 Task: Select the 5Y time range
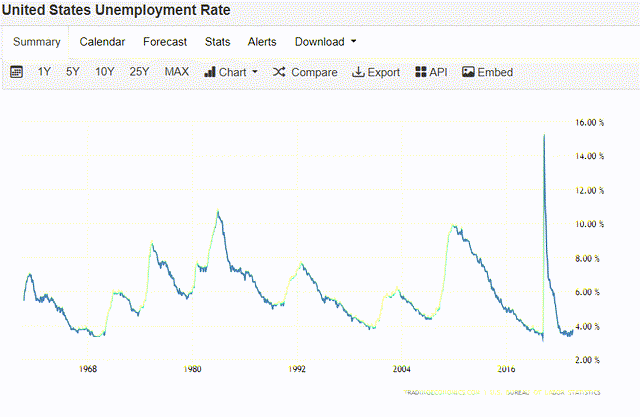(x=73, y=72)
